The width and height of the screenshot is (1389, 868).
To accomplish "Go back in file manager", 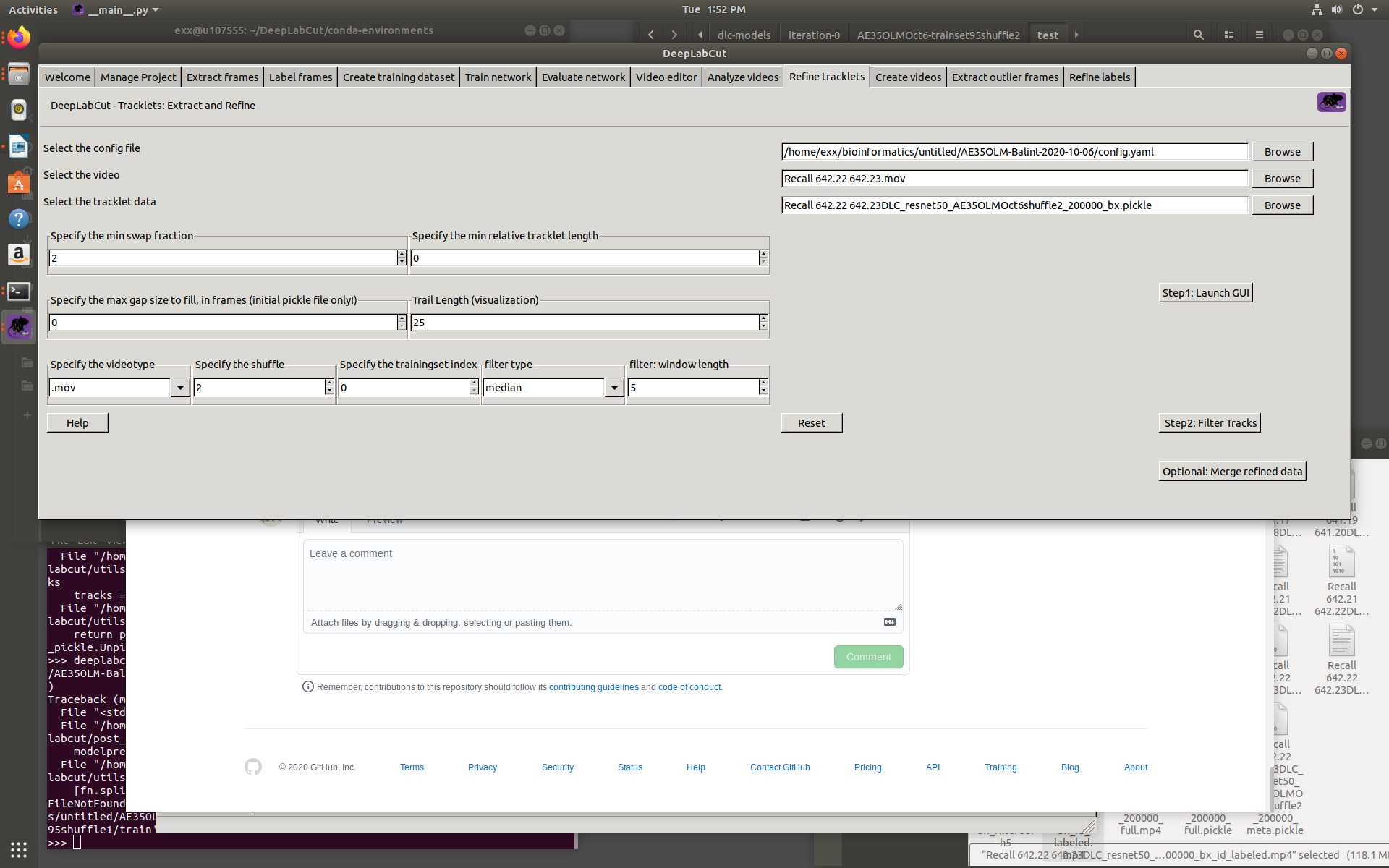I will 651,35.
